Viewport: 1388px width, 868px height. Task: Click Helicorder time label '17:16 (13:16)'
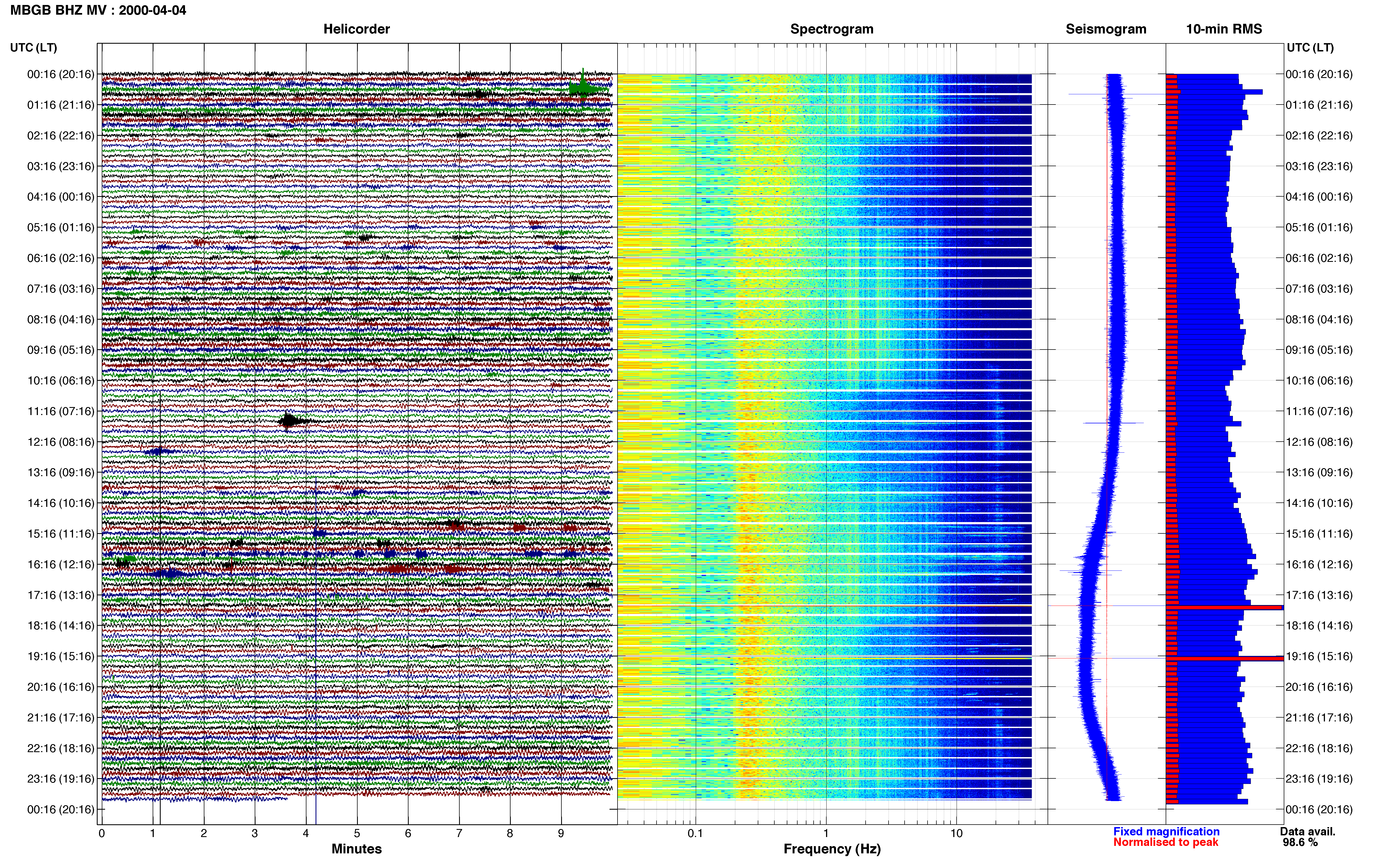61,595
